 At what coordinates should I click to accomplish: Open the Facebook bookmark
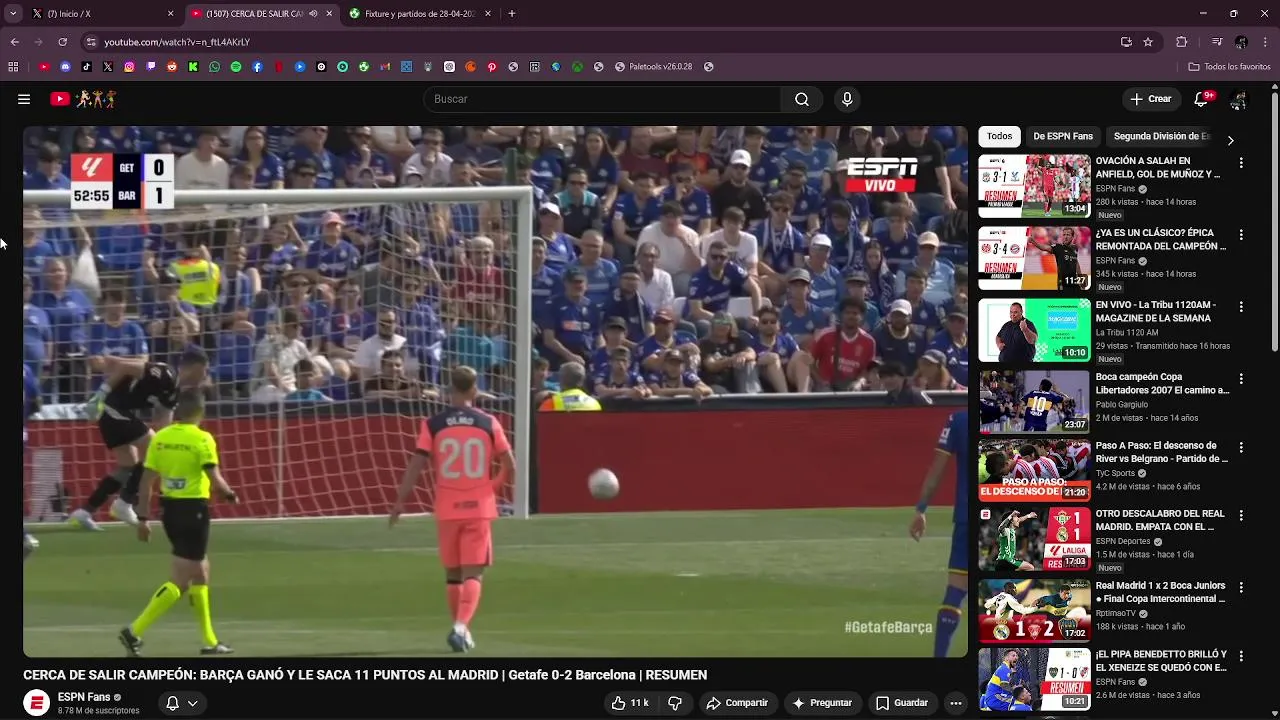(x=257, y=67)
